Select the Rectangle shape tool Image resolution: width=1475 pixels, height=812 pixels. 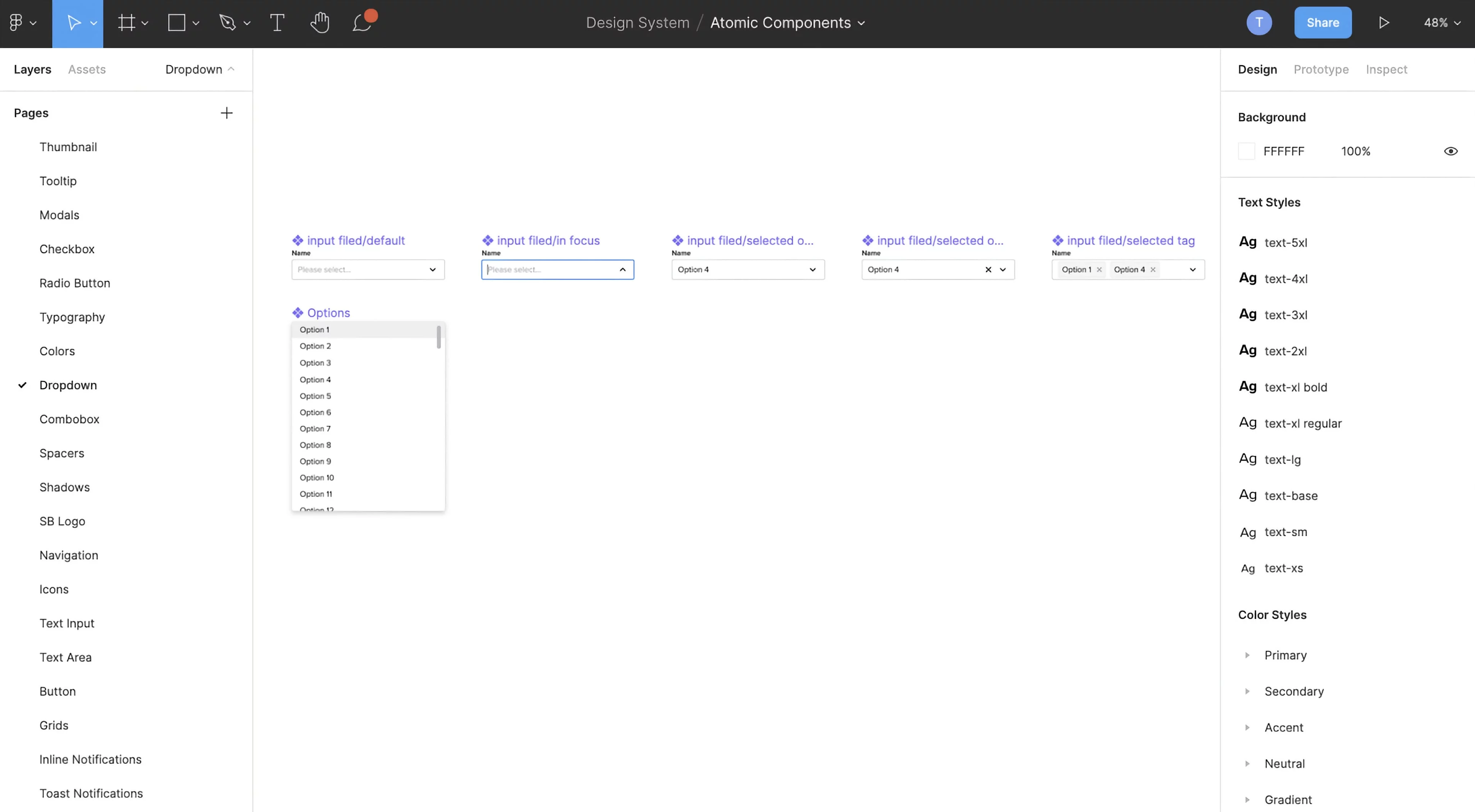coord(176,23)
